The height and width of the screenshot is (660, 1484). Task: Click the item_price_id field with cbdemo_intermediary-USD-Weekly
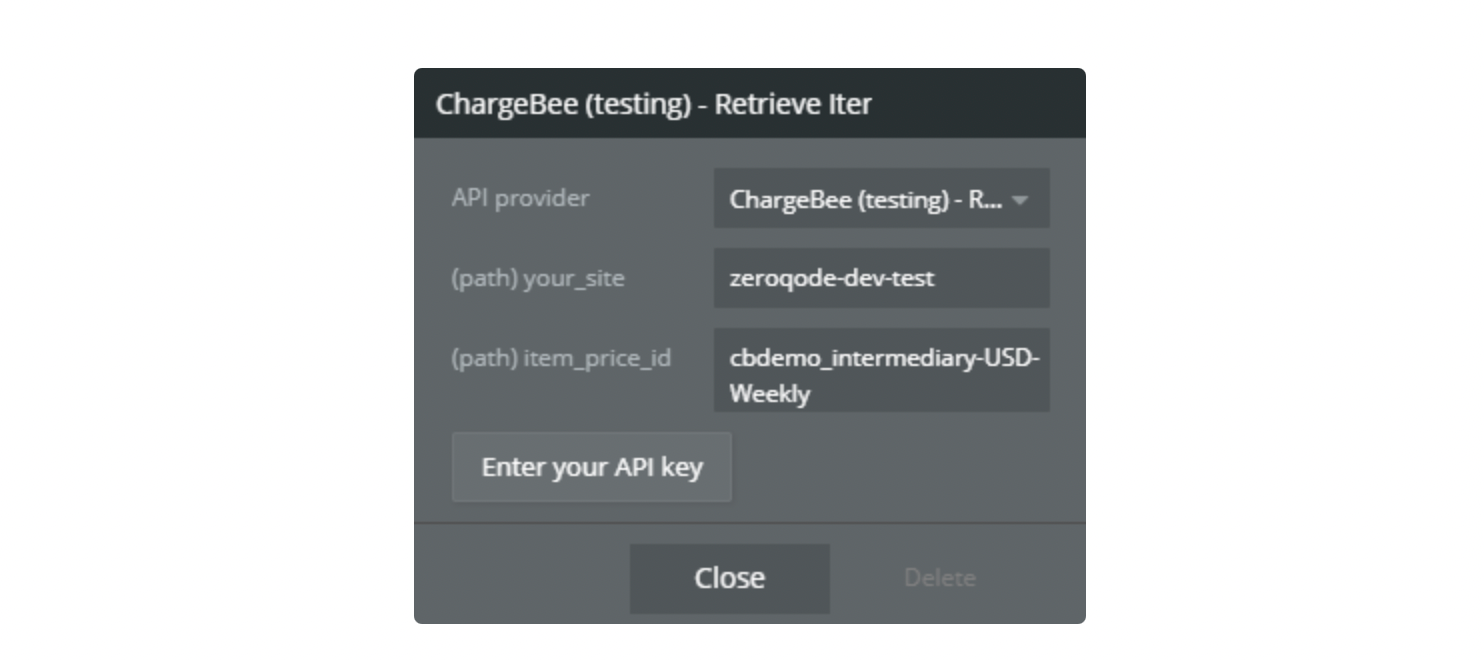881,370
